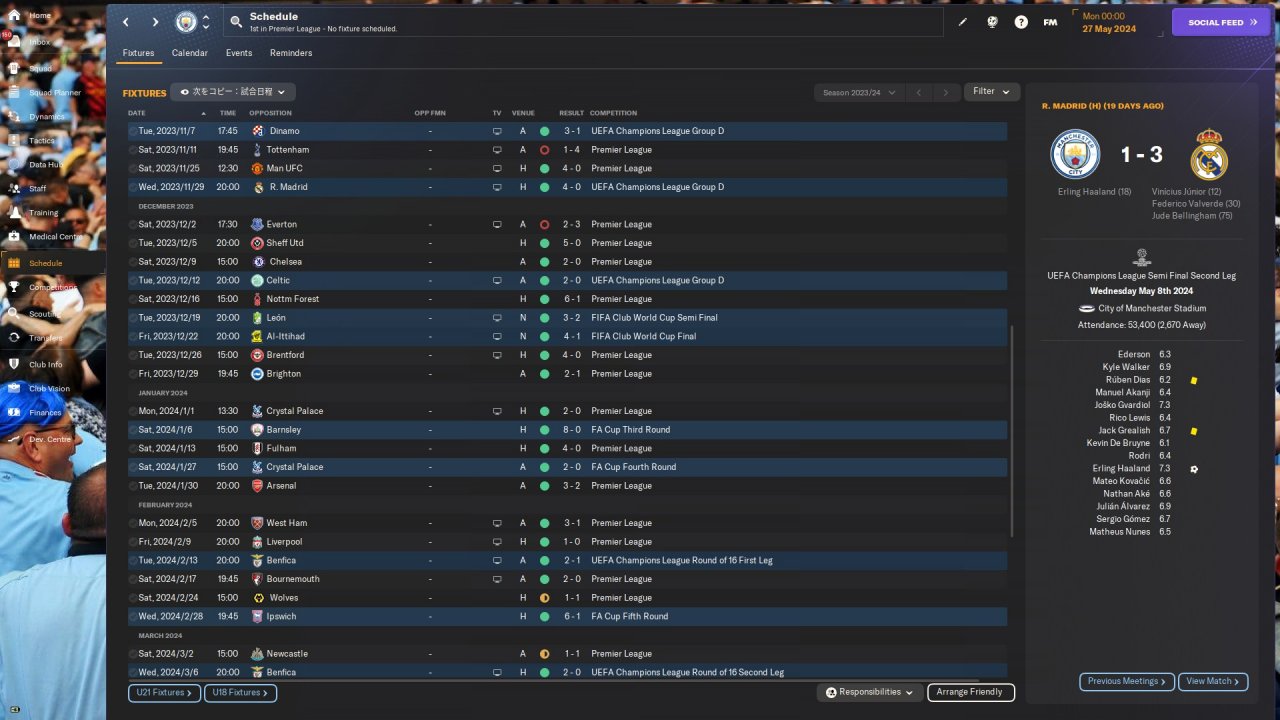This screenshot has height=720, width=1280.
Task: Open U18 Fixtures
Action: (x=240, y=692)
